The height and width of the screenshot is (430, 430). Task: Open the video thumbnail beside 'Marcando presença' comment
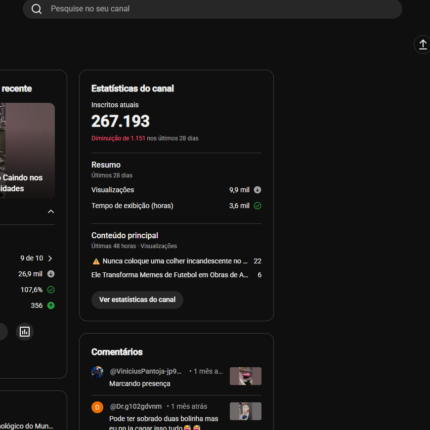click(246, 376)
